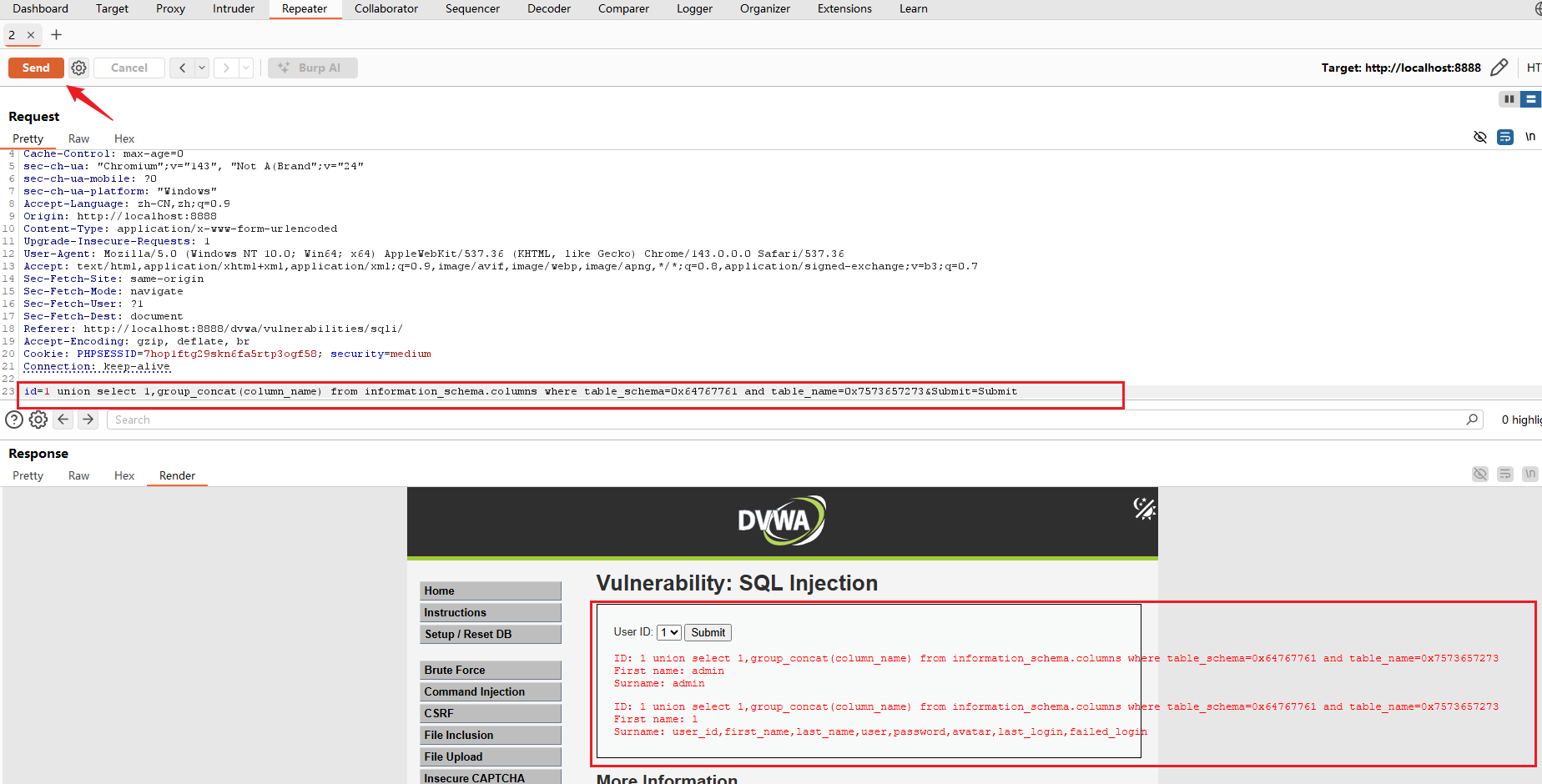The width and height of the screenshot is (1542, 784).
Task: Click theme toggle icon in DVWA header
Action: pyautogui.click(x=1144, y=508)
